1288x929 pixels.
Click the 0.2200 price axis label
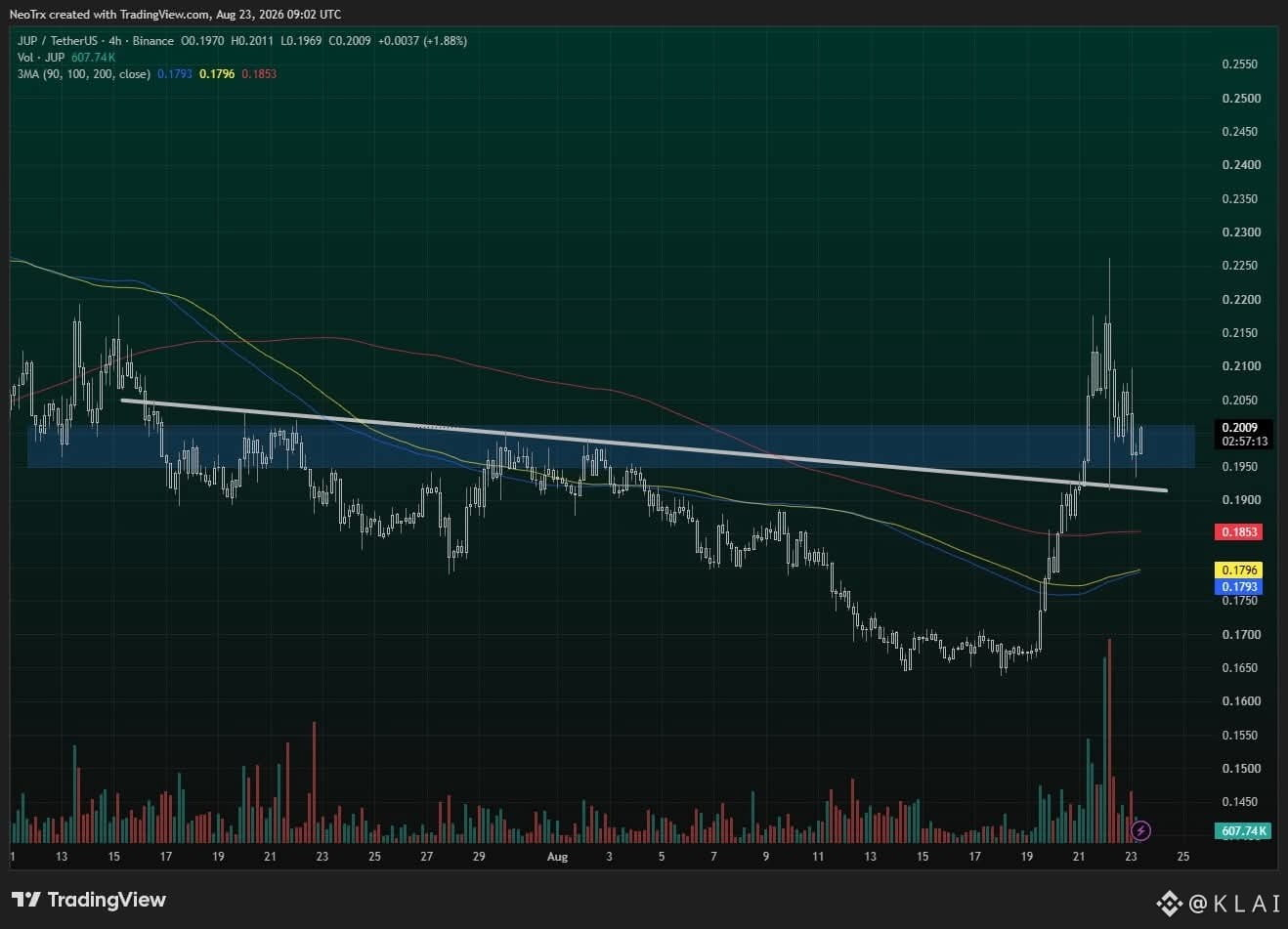1240,300
